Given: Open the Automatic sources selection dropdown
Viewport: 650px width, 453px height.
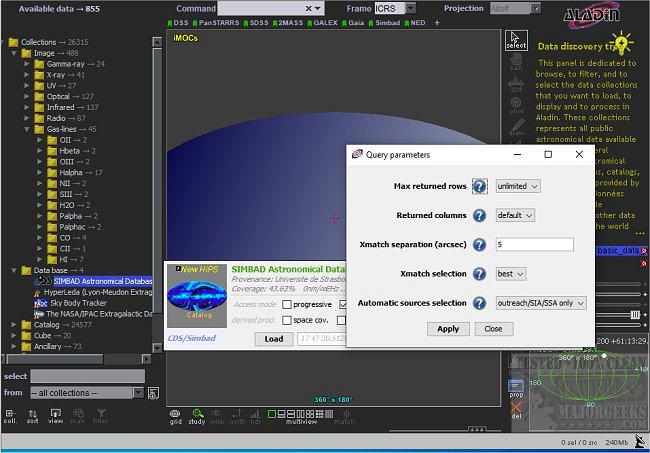Looking at the screenshot, I should click(x=541, y=303).
